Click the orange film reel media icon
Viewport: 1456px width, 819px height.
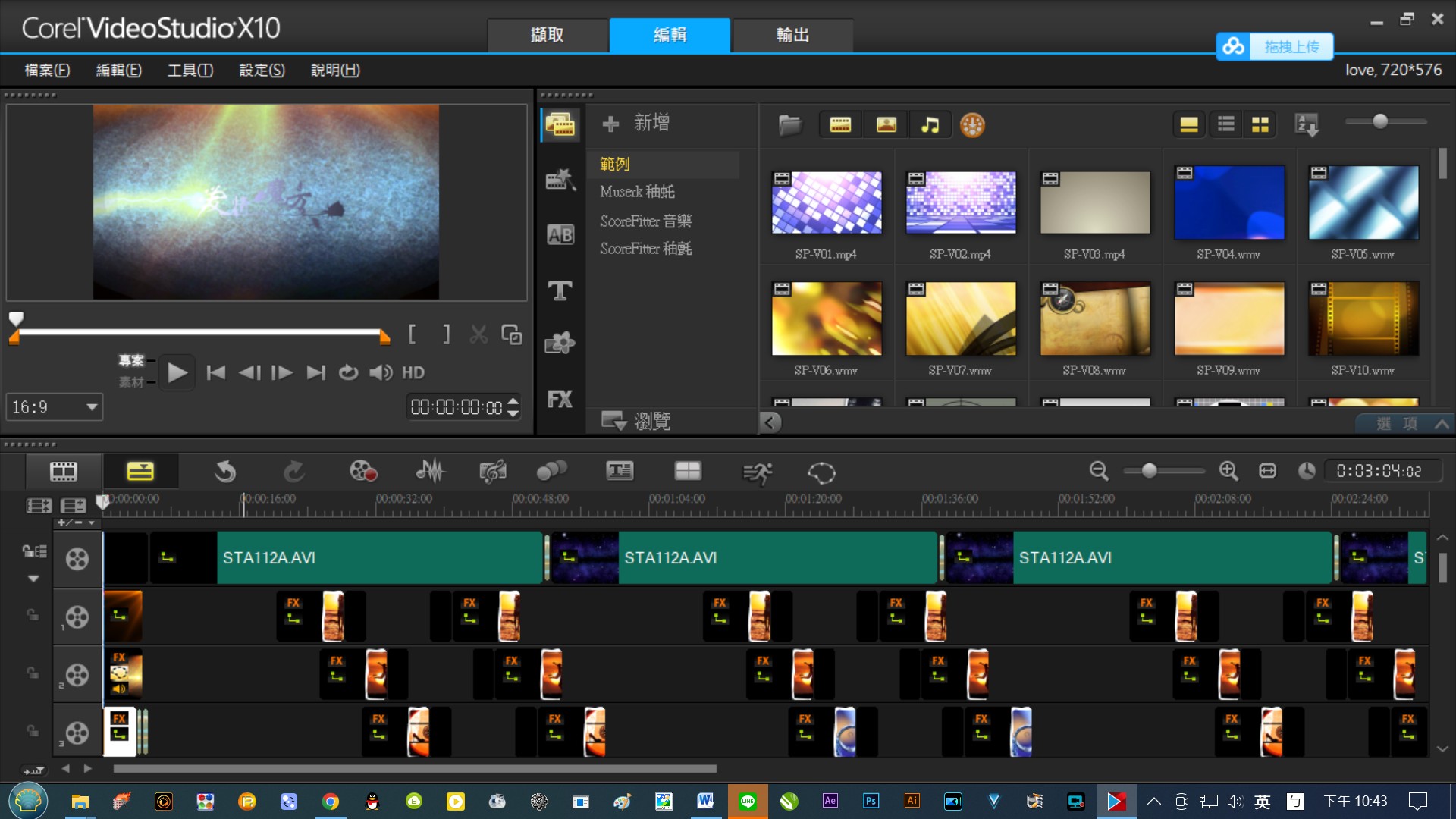point(972,124)
